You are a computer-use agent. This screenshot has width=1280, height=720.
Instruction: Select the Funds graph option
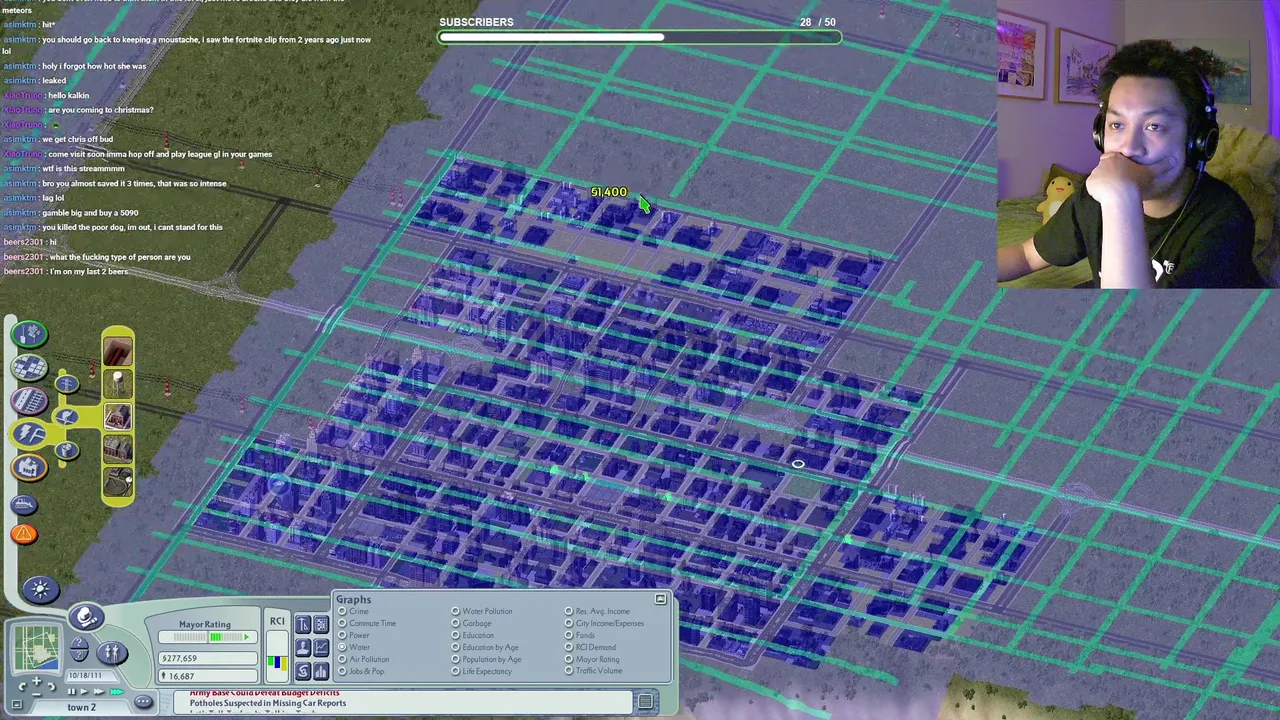point(569,635)
